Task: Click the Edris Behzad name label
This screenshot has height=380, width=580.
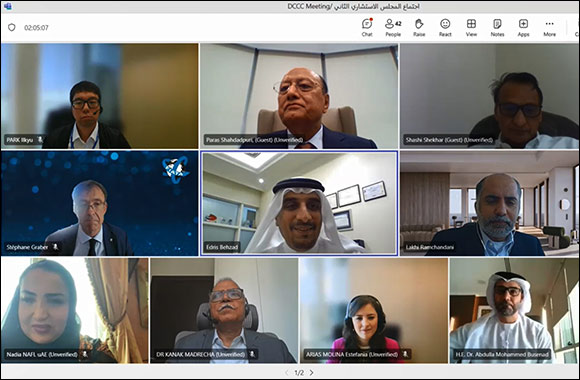Action: [x=222, y=247]
